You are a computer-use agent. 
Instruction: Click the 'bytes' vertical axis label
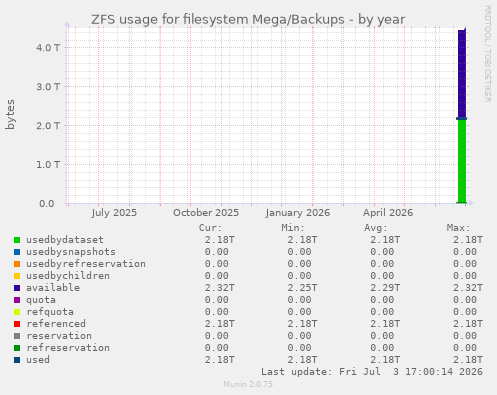point(10,114)
